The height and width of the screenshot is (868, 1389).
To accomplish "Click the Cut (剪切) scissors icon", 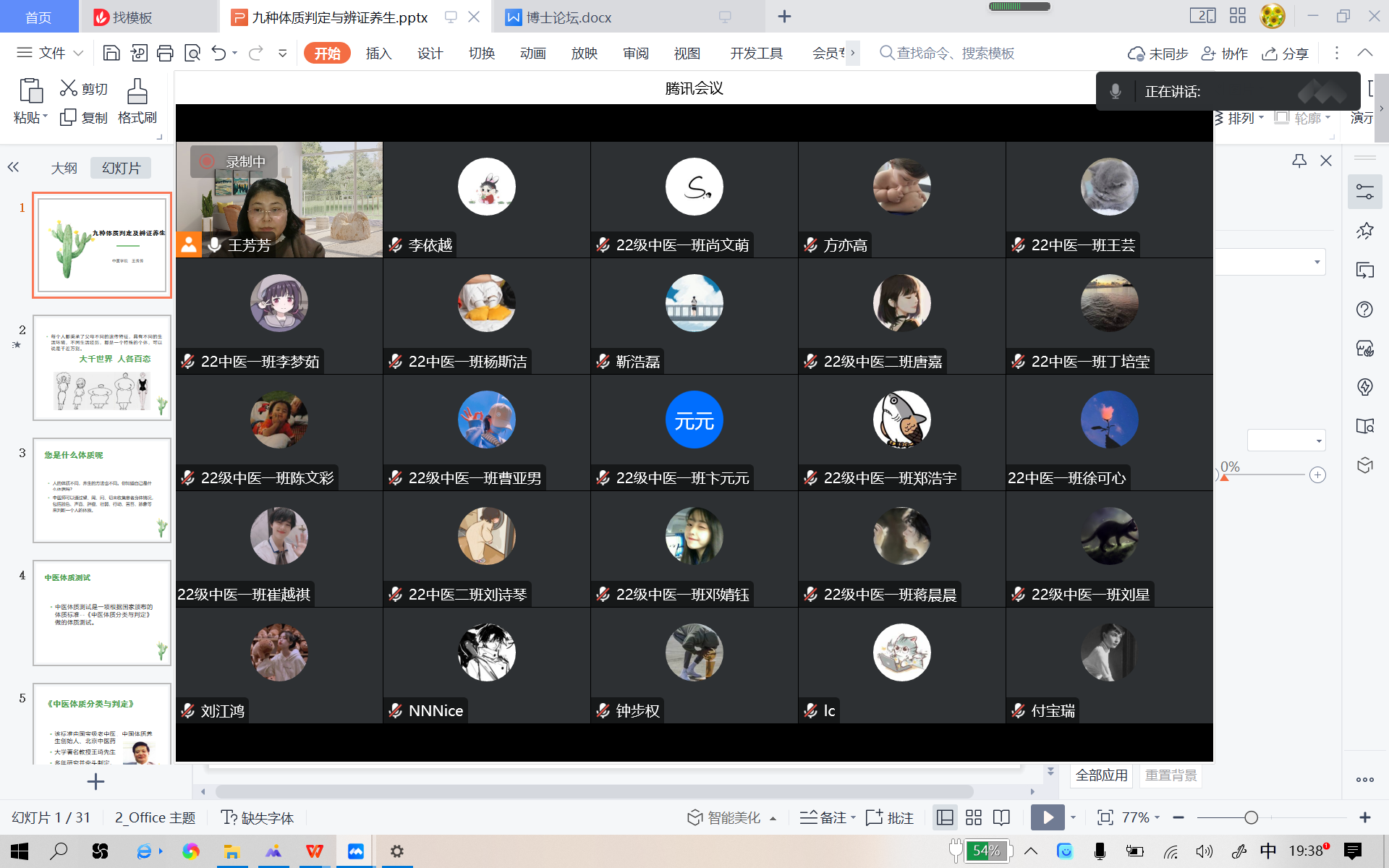I will [69, 88].
